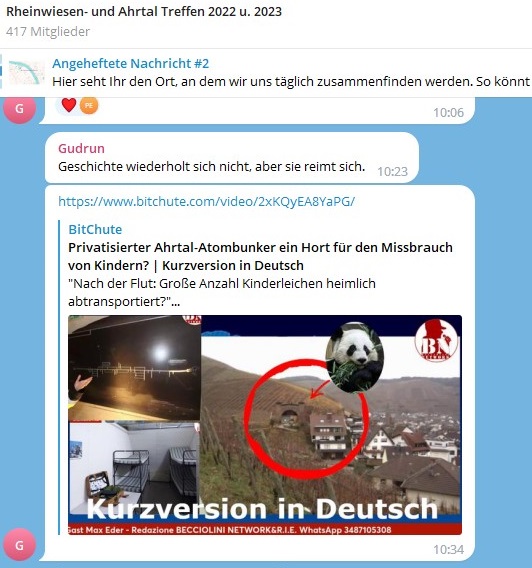Open the BitChute site name in preview

(x=95, y=229)
